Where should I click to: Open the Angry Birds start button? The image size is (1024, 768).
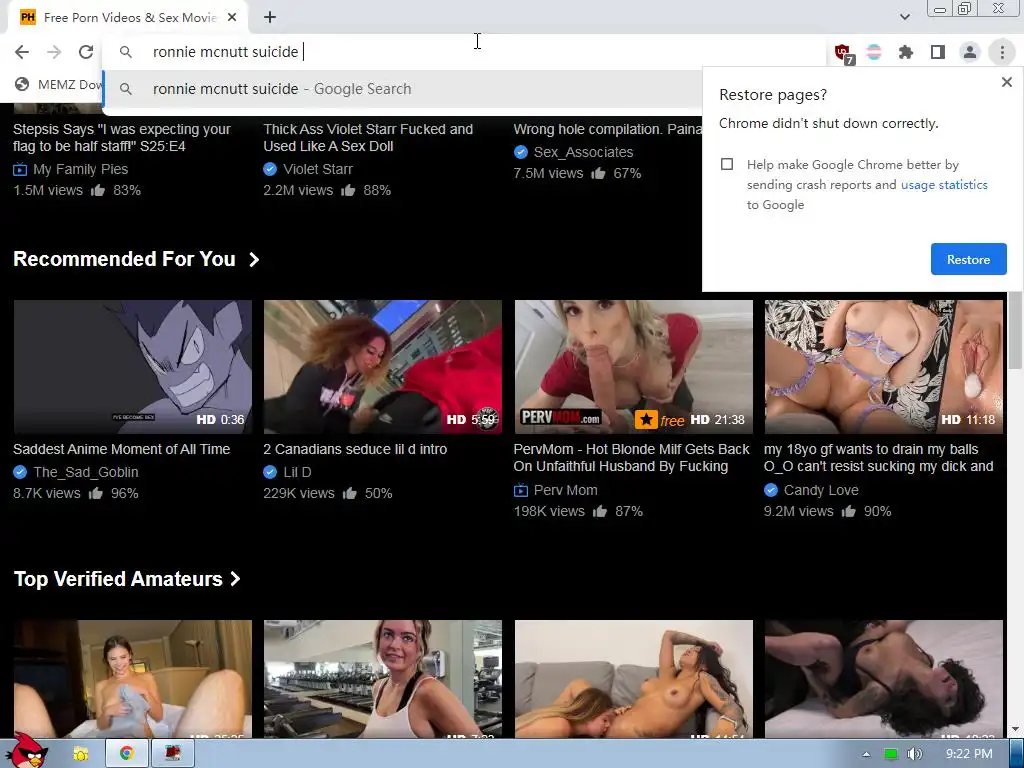pos(26,752)
